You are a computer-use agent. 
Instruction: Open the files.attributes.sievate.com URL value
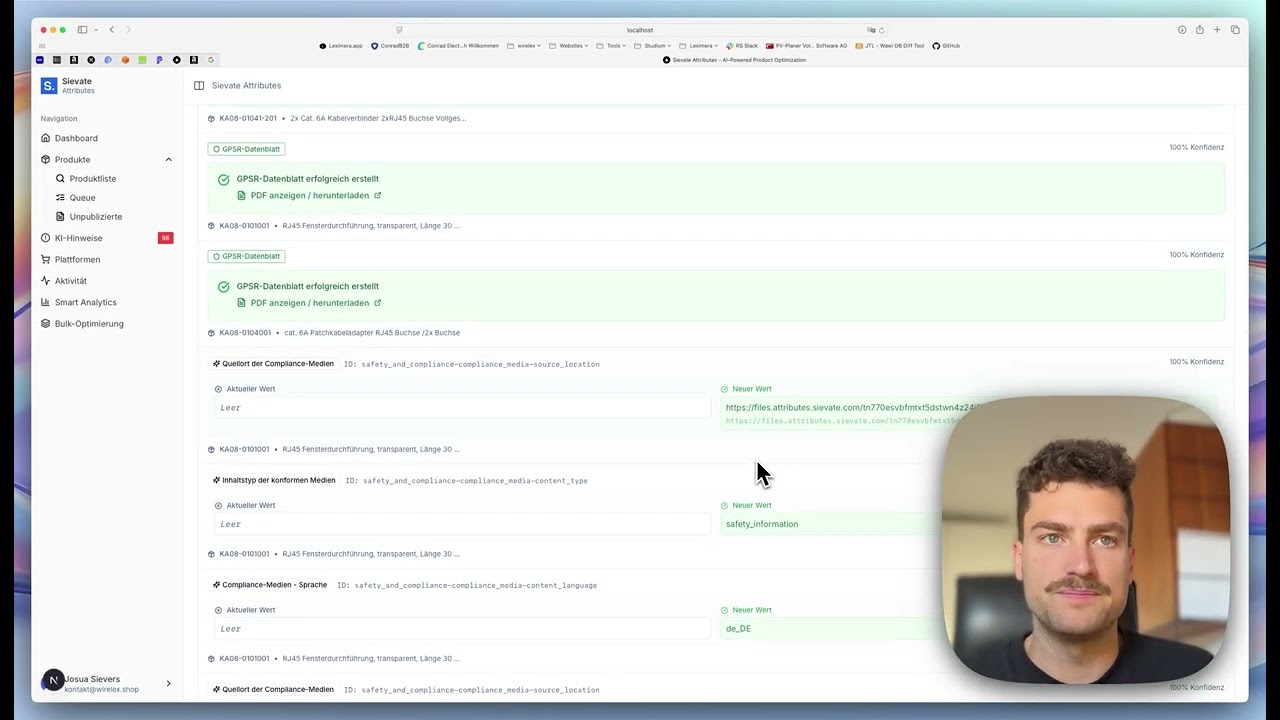850,408
